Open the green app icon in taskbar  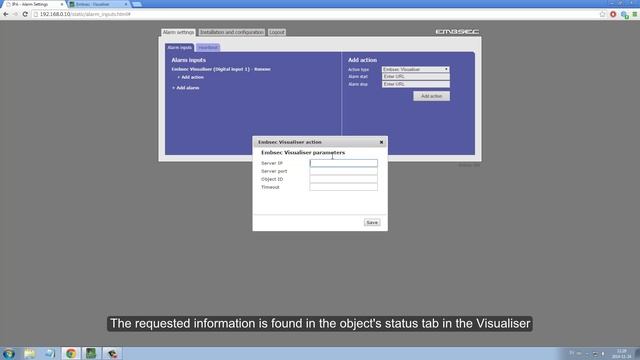pos(91,353)
